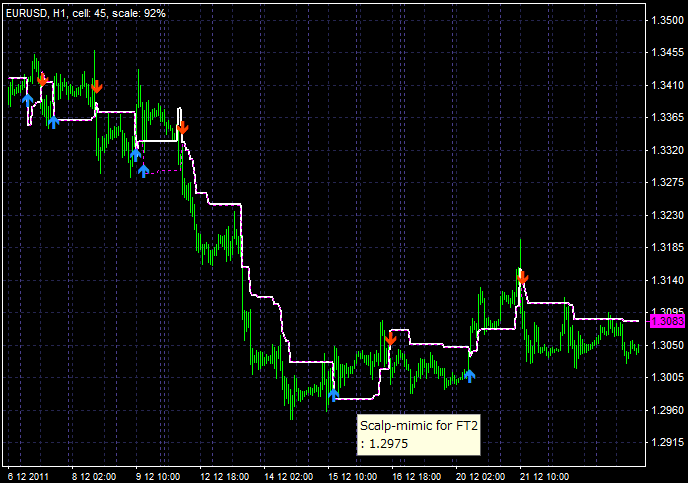Click blue up arrow above 9 12 10:00 at 1.3320
The height and width of the screenshot is (483, 688).
click(136, 154)
